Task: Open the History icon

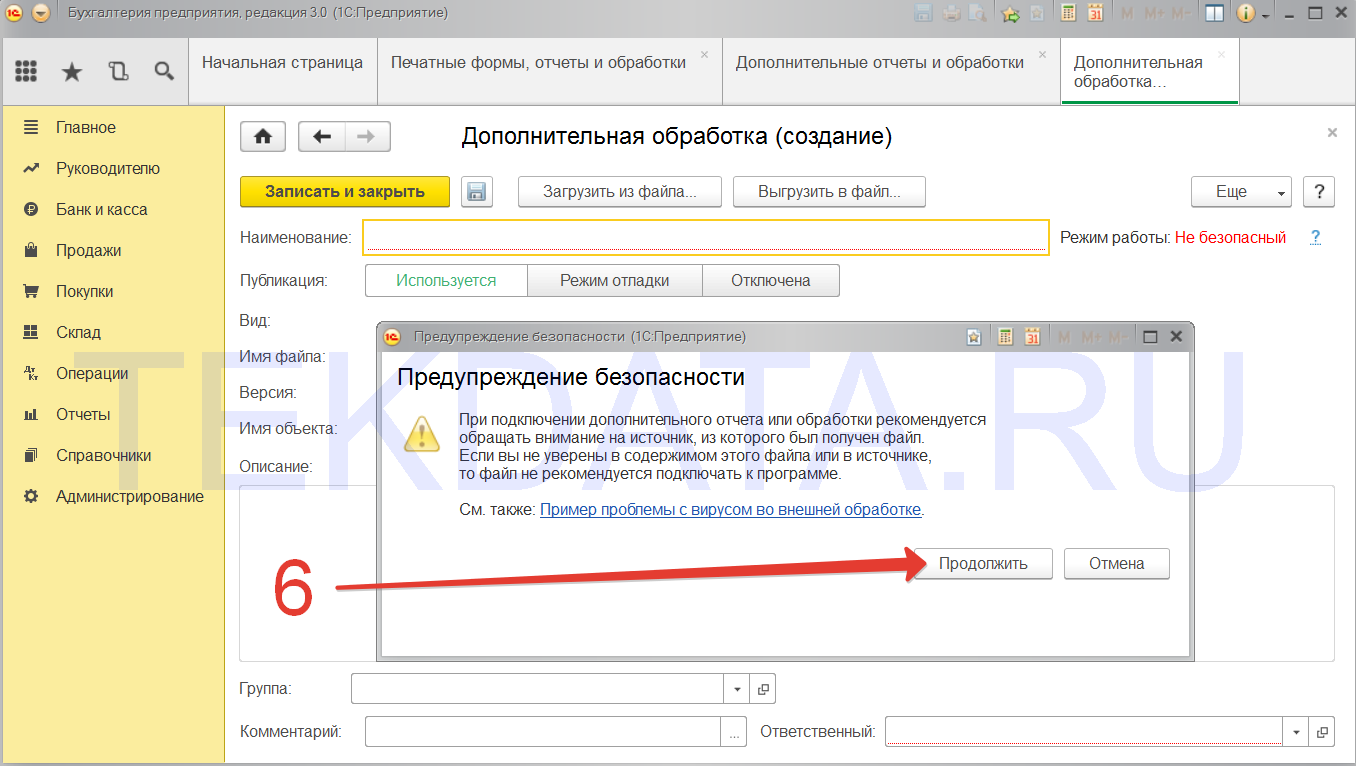Action: (118, 71)
